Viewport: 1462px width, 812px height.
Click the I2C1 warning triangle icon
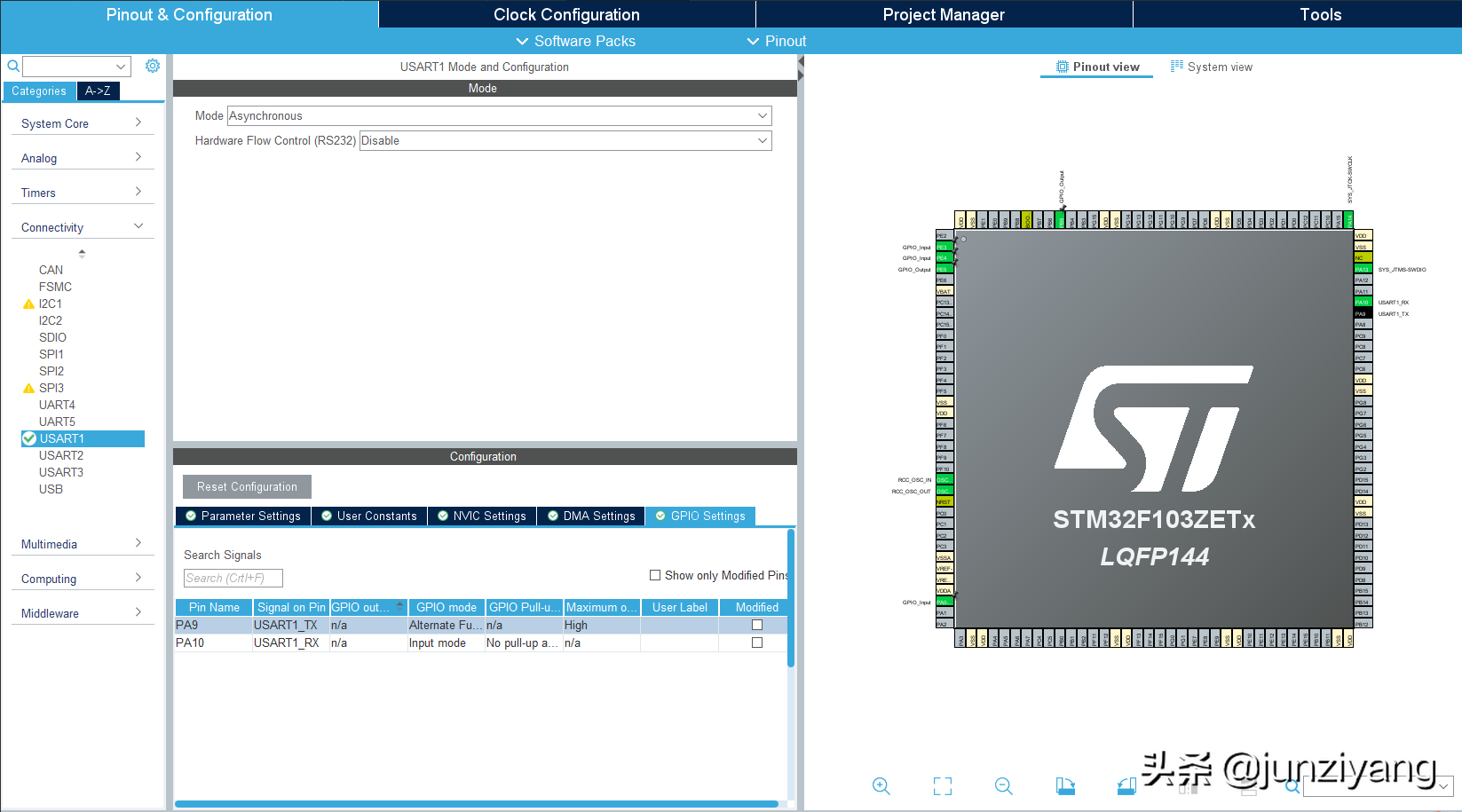pyautogui.click(x=28, y=304)
